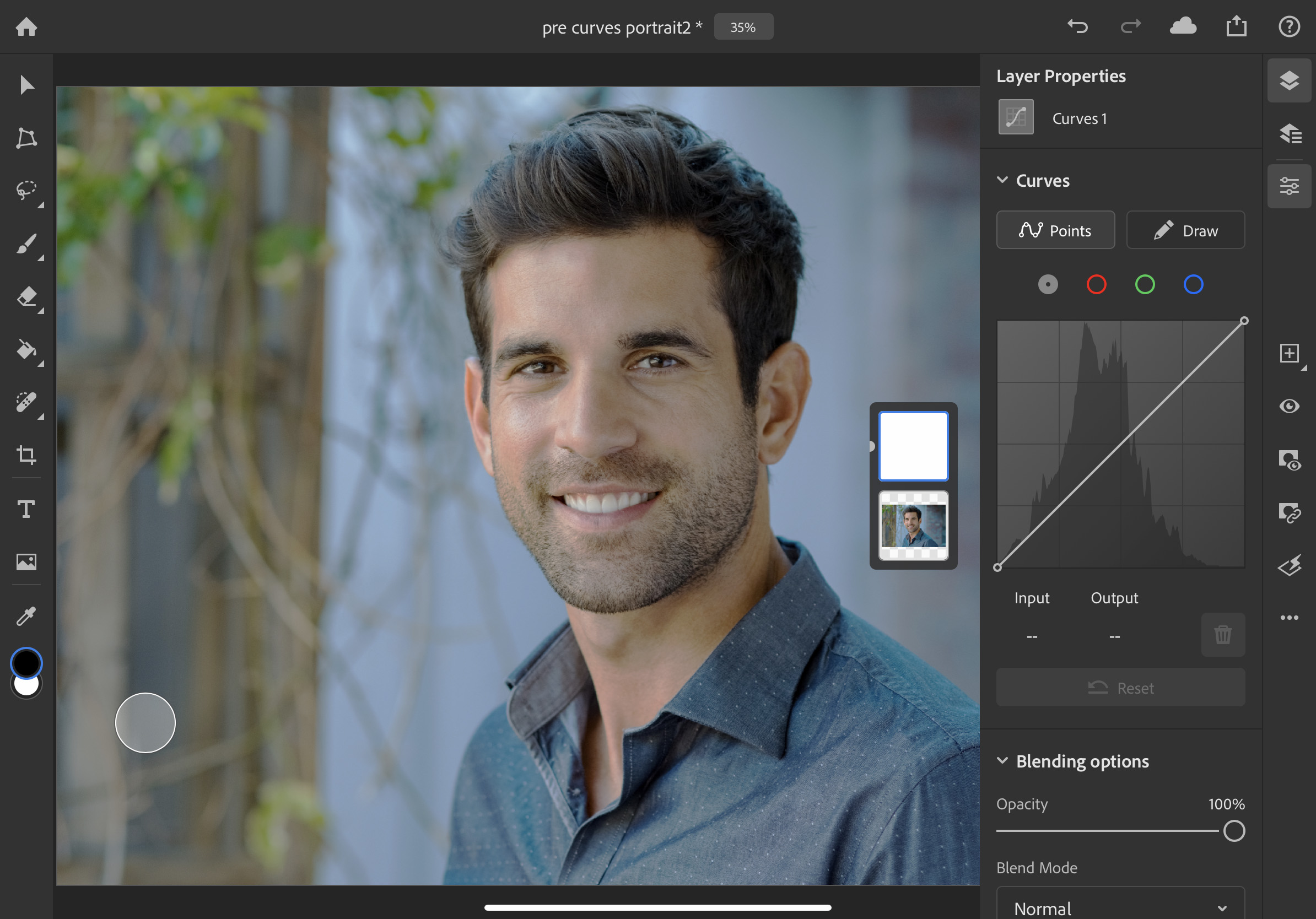The image size is (1316, 919).
Task: Select the Brush tool
Action: pos(26,244)
